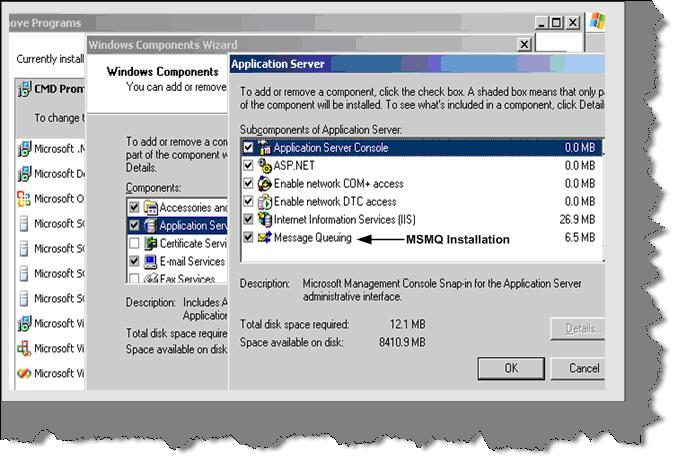Toggle the E-mail Services checkbox
This screenshot has height=457, width=674.
[134, 261]
